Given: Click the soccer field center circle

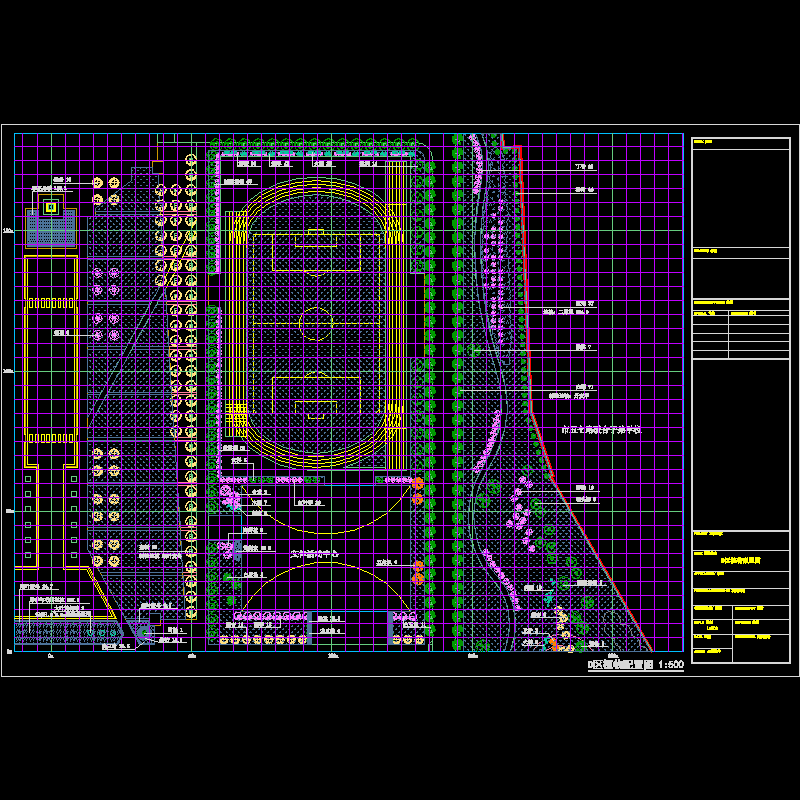Looking at the screenshot, I should (x=316, y=324).
